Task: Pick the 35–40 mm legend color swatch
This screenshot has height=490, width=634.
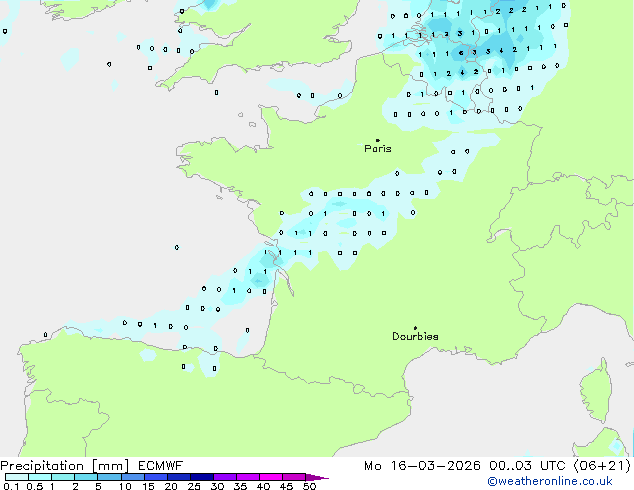Action: 248,477
